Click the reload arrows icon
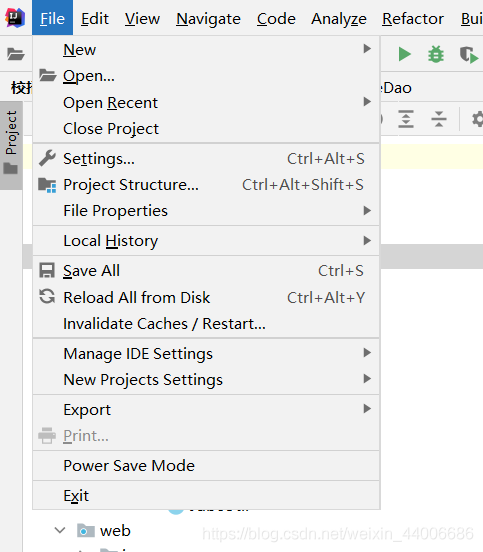The image size is (483, 552). 47,296
